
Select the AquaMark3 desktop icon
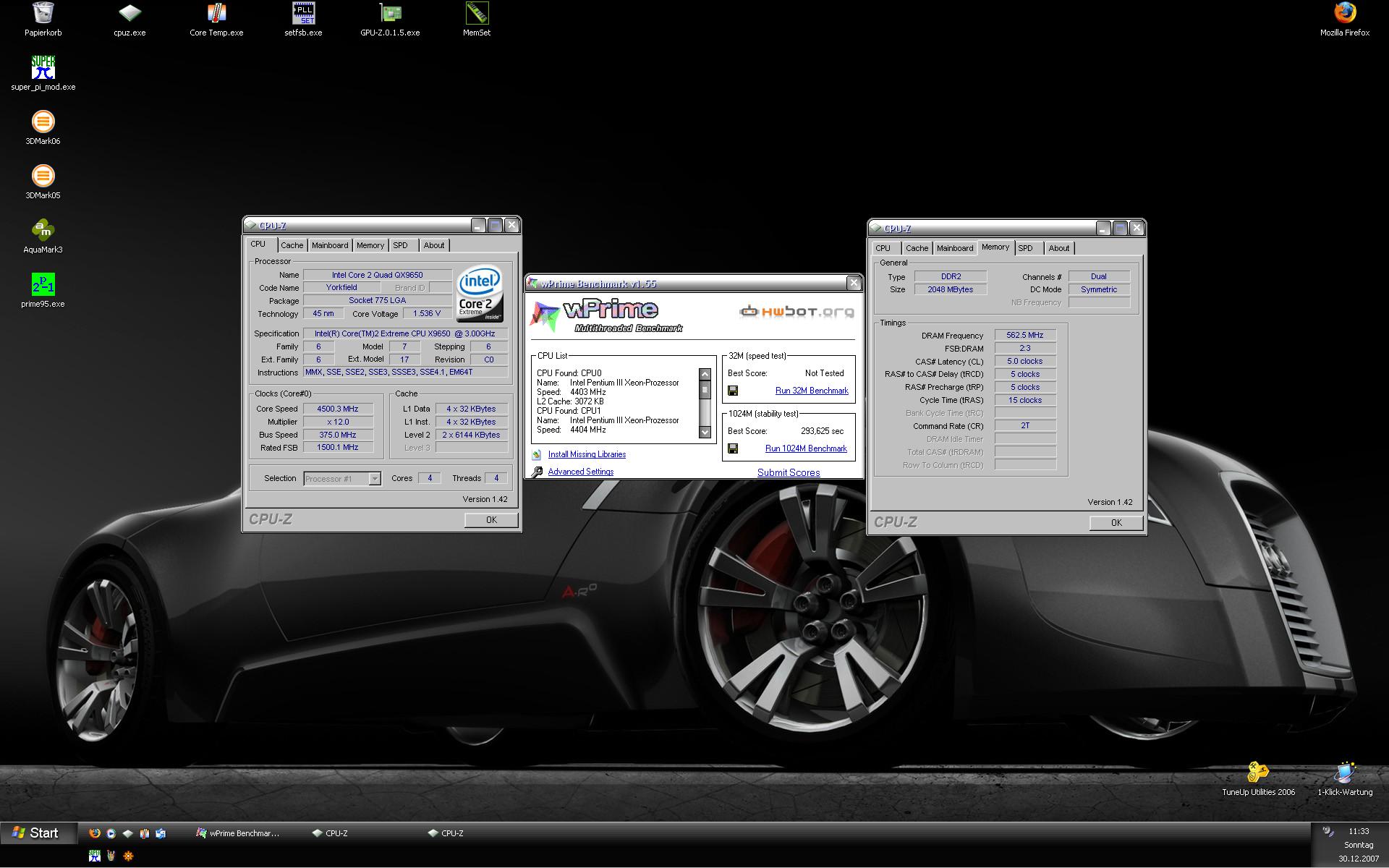[x=43, y=236]
